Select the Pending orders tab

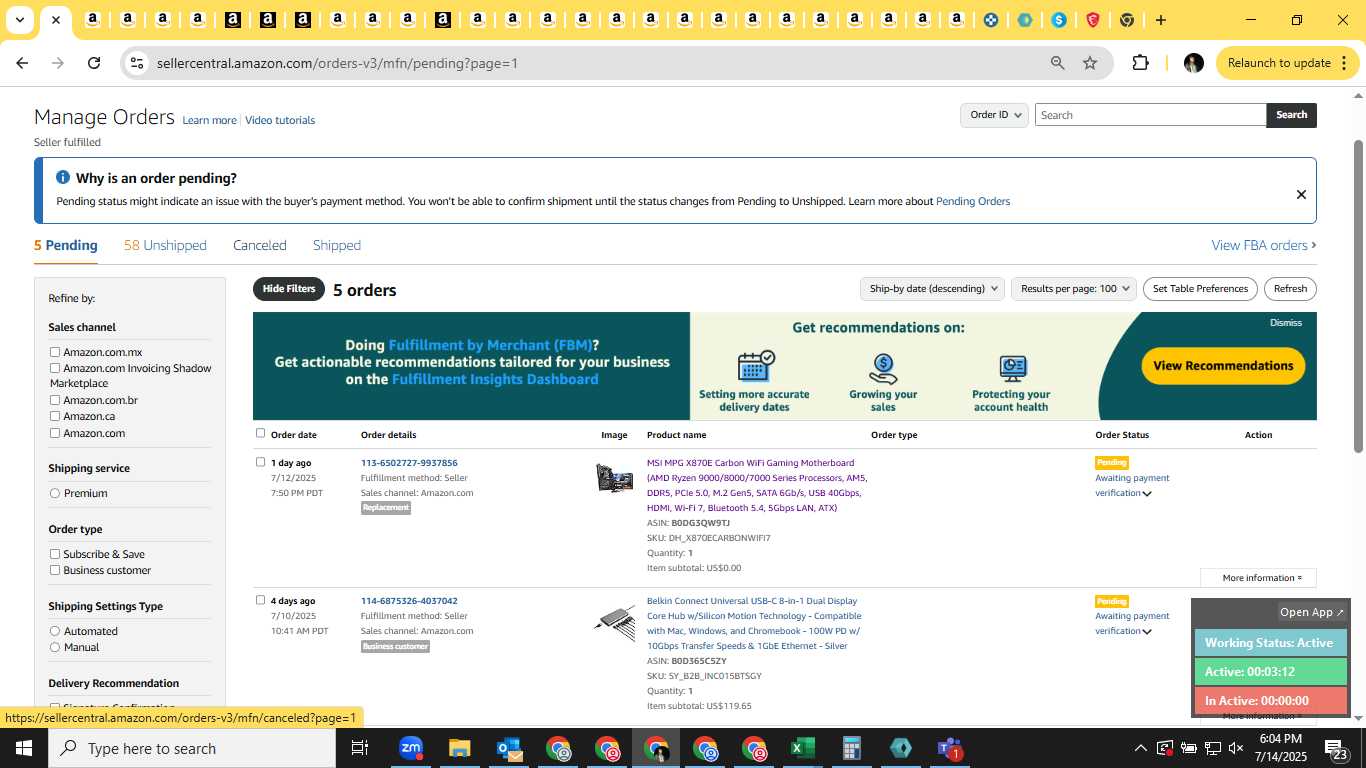66,245
